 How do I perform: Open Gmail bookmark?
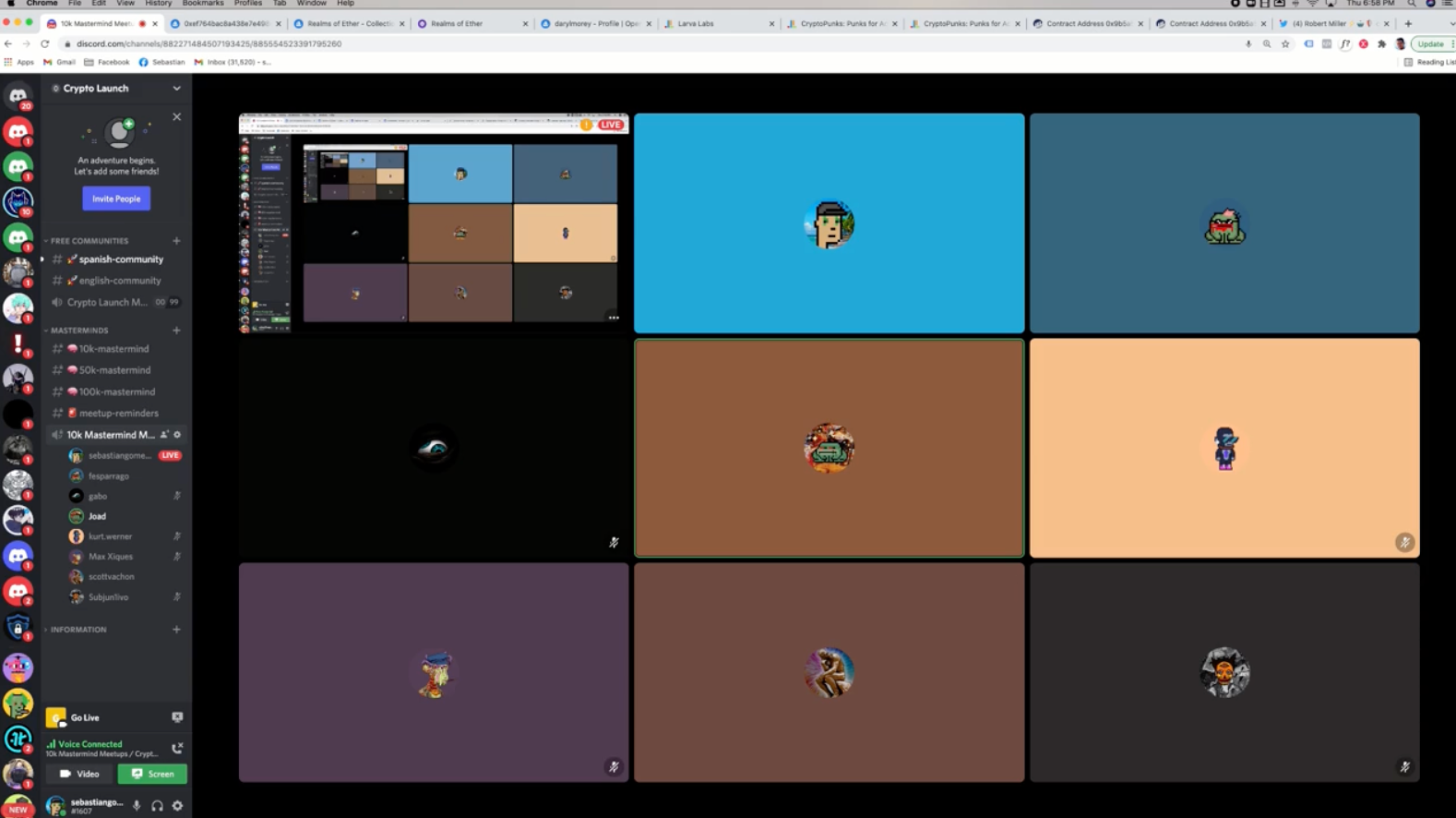(x=59, y=62)
